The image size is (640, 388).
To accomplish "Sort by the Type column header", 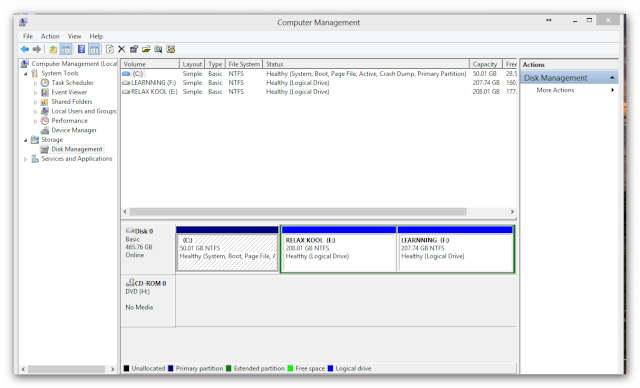I will 215,64.
